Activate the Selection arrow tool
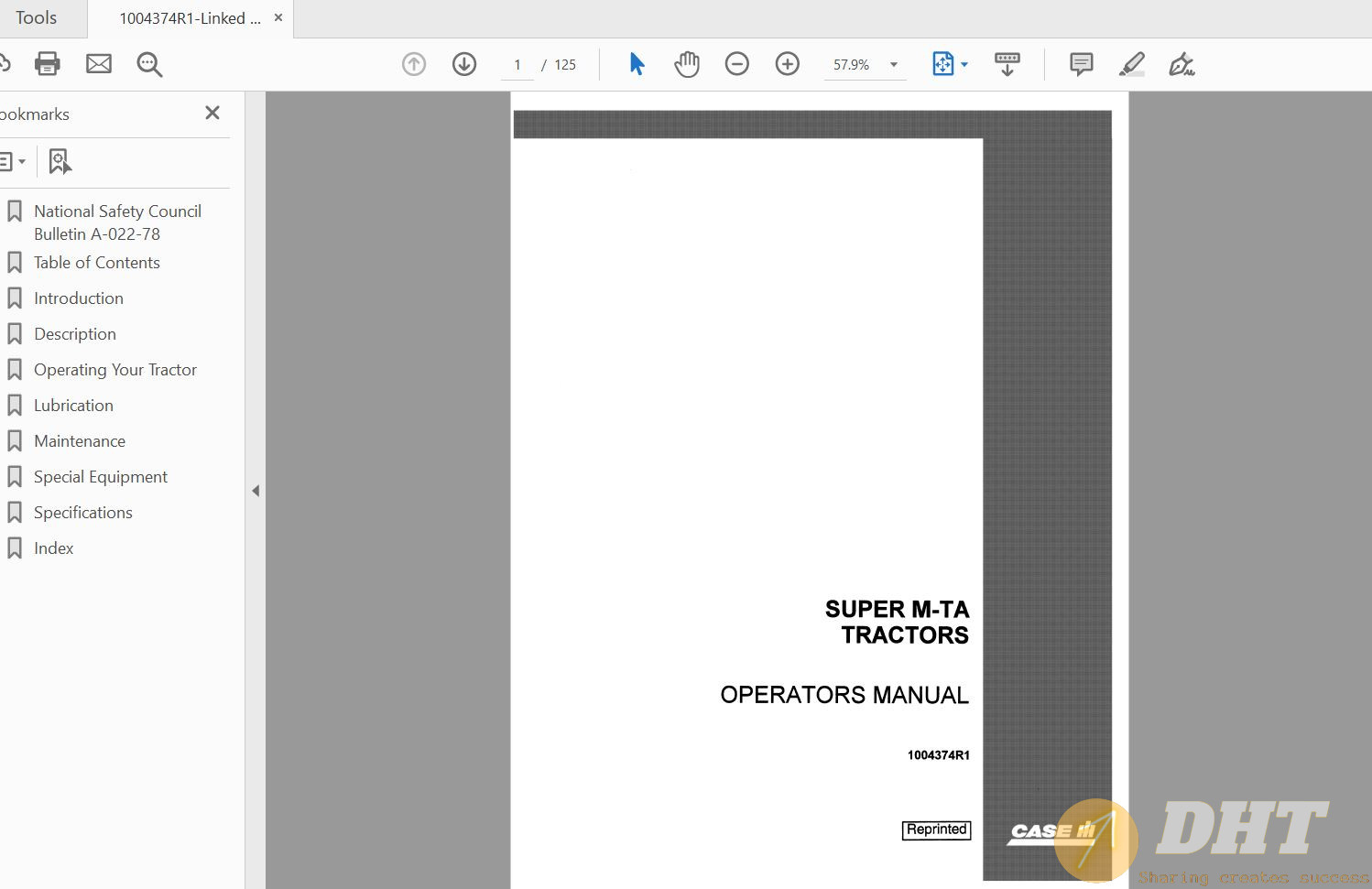 (637, 64)
